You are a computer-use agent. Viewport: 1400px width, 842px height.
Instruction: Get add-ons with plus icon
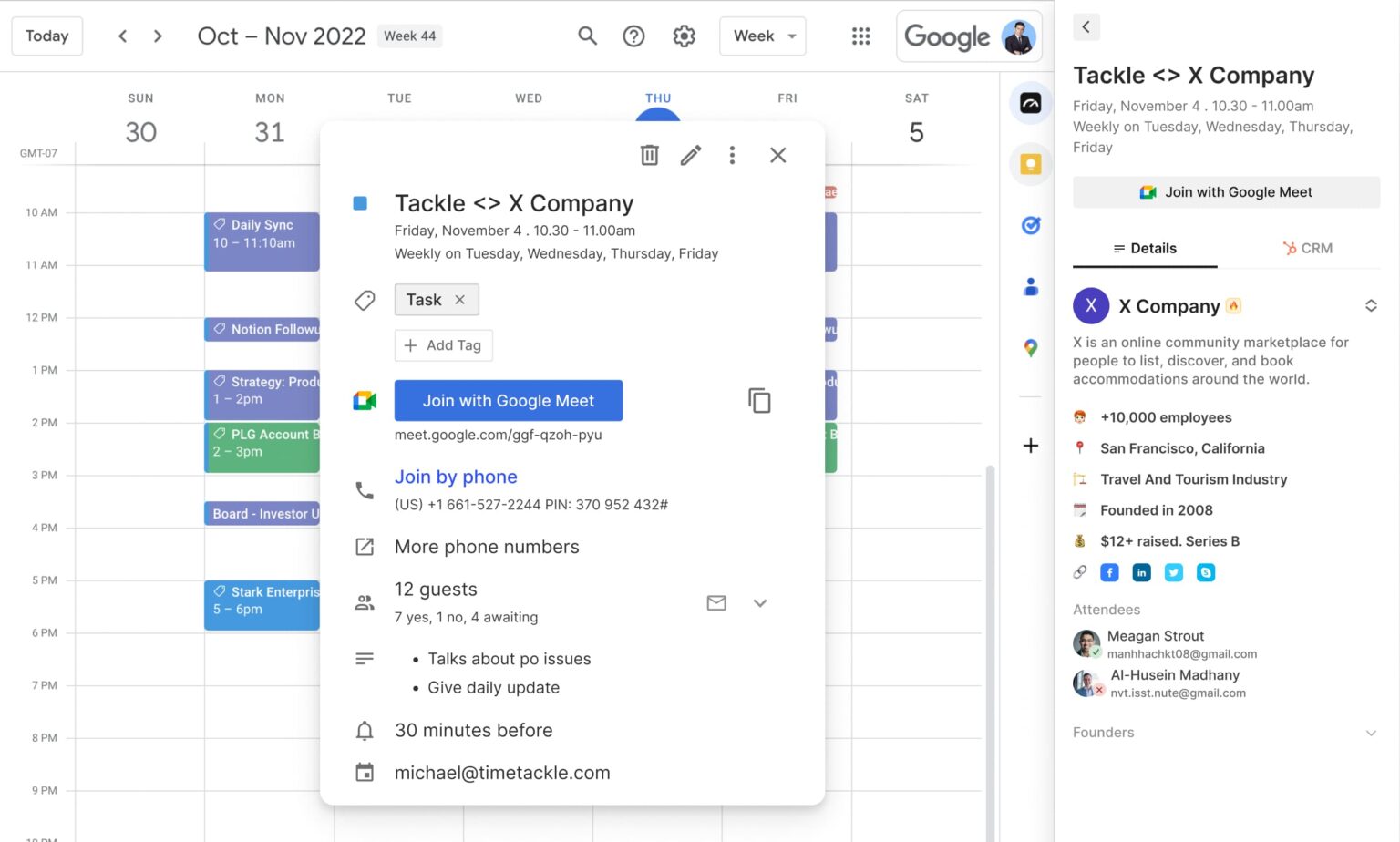(1031, 446)
